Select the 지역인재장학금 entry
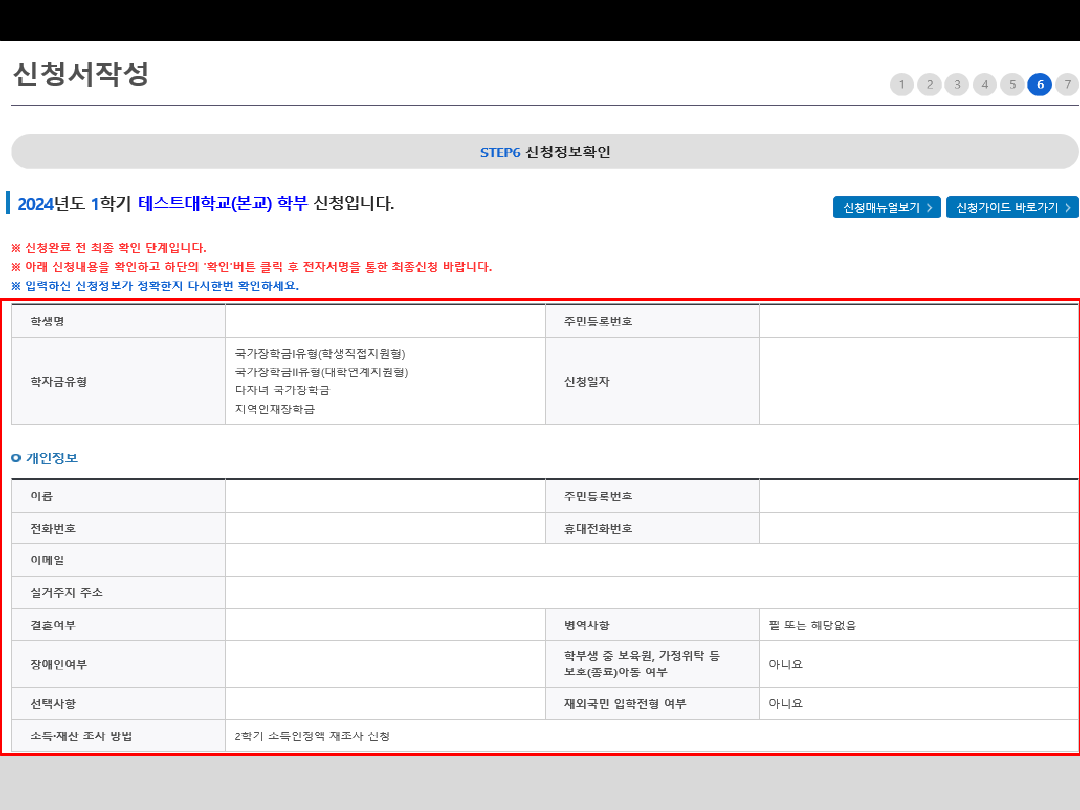This screenshot has width=1080, height=810. pos(275,409)
